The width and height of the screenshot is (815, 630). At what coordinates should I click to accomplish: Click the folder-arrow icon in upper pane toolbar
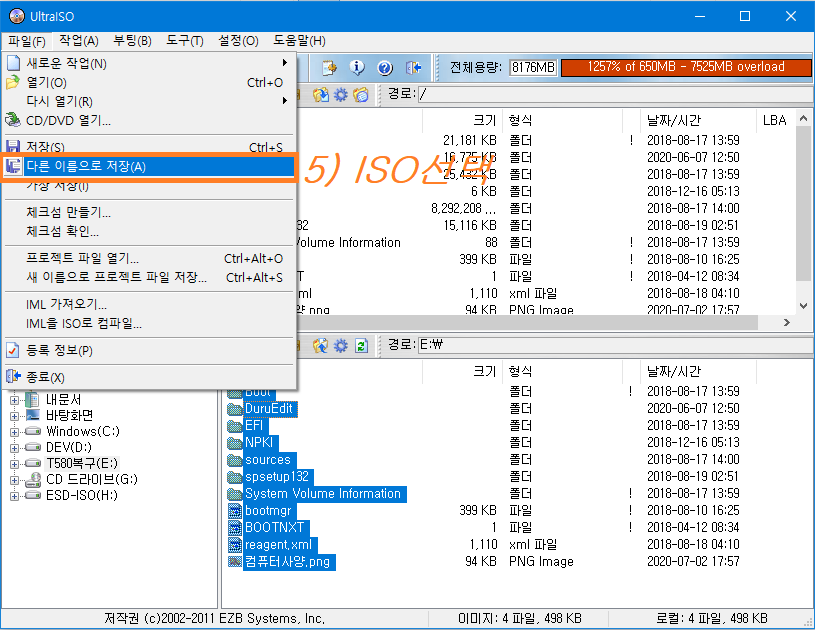(x=321, y=95)
